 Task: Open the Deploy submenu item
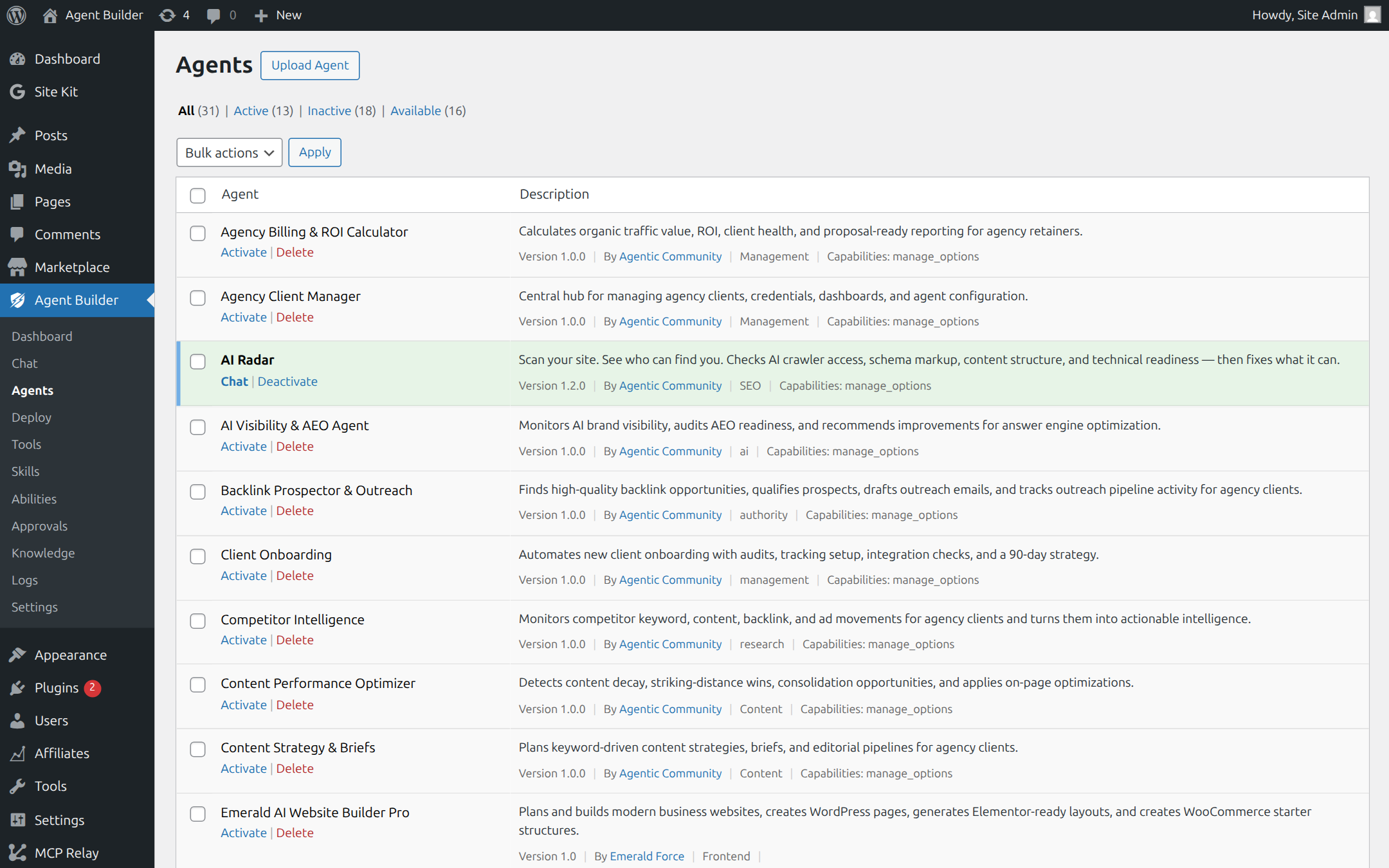[32, 417]
